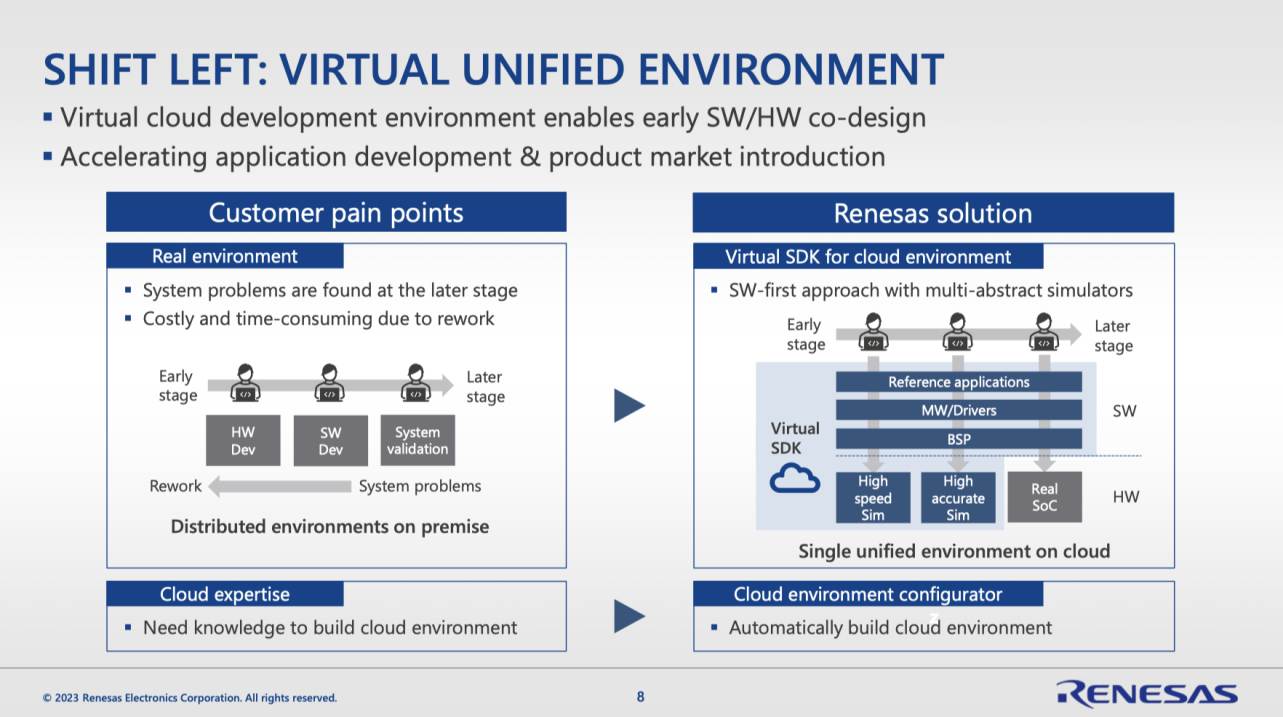The height and width of the screenshot is (717, 1283).
Task: Click the MW/Drivers layer bar
Action: pyautogui.click(x=958, y=410)
